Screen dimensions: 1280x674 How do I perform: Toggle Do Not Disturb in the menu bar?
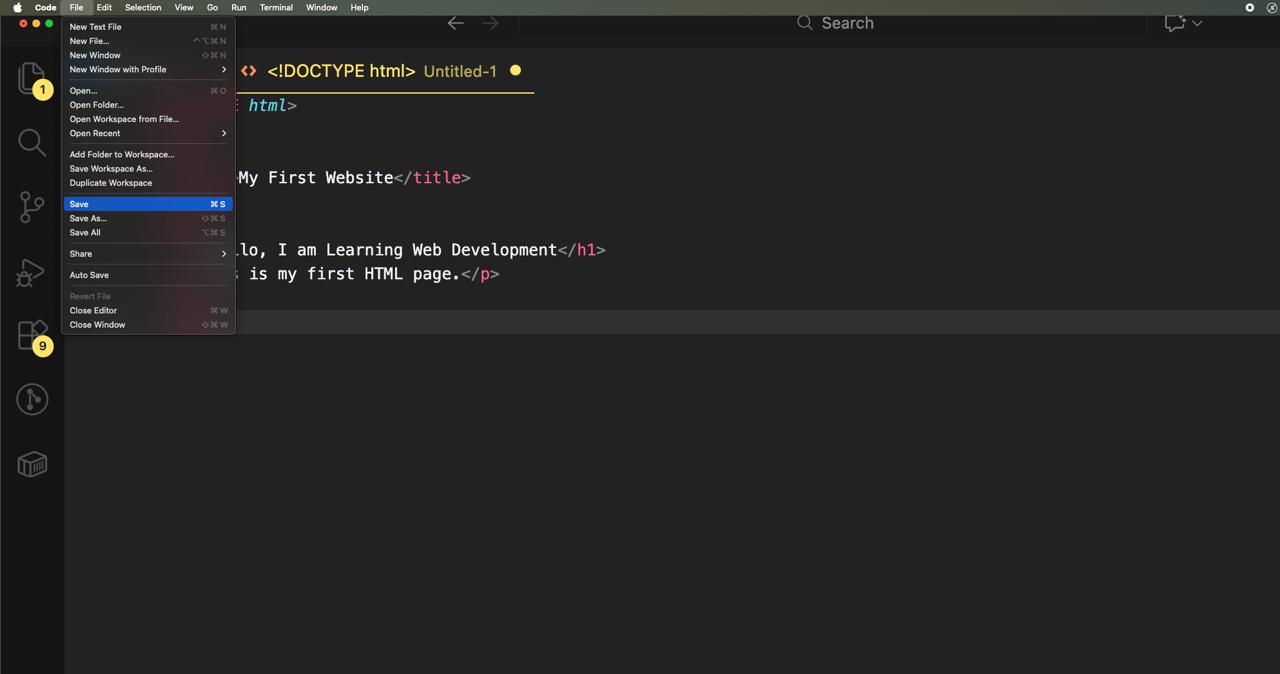pos(1271,7)
